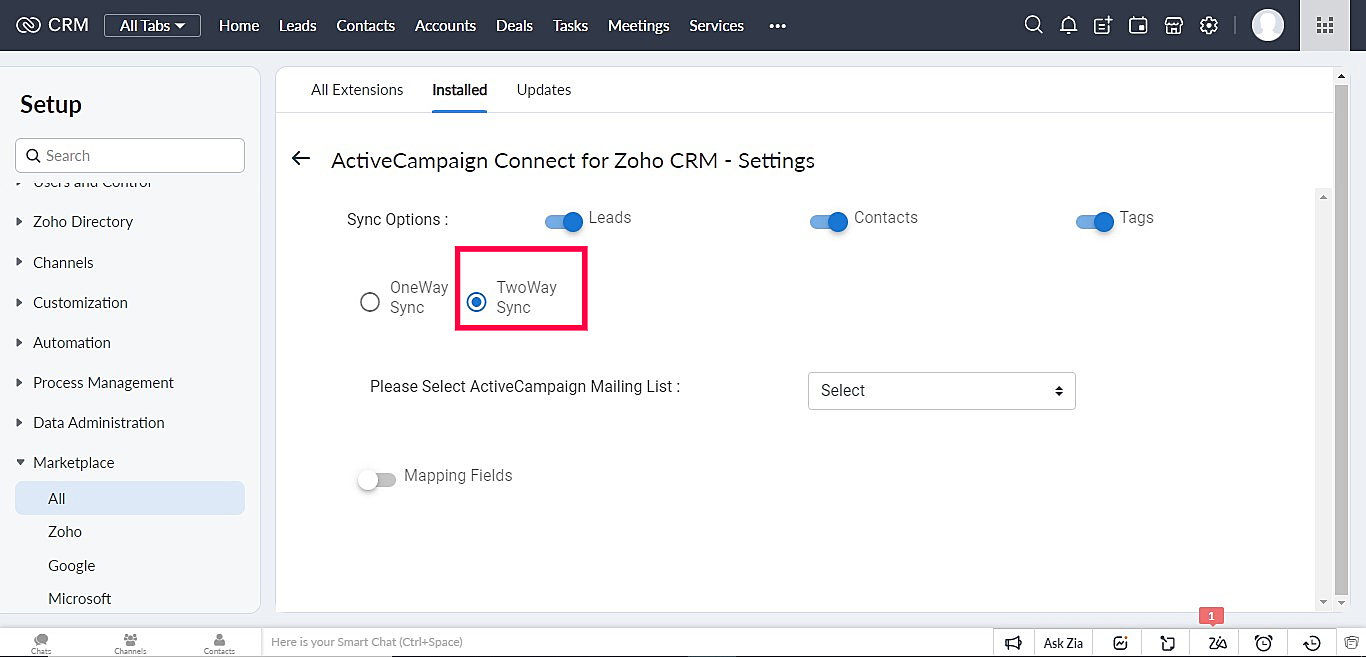
Task: Toggle the Contacts sync switch
Action: 829,222
